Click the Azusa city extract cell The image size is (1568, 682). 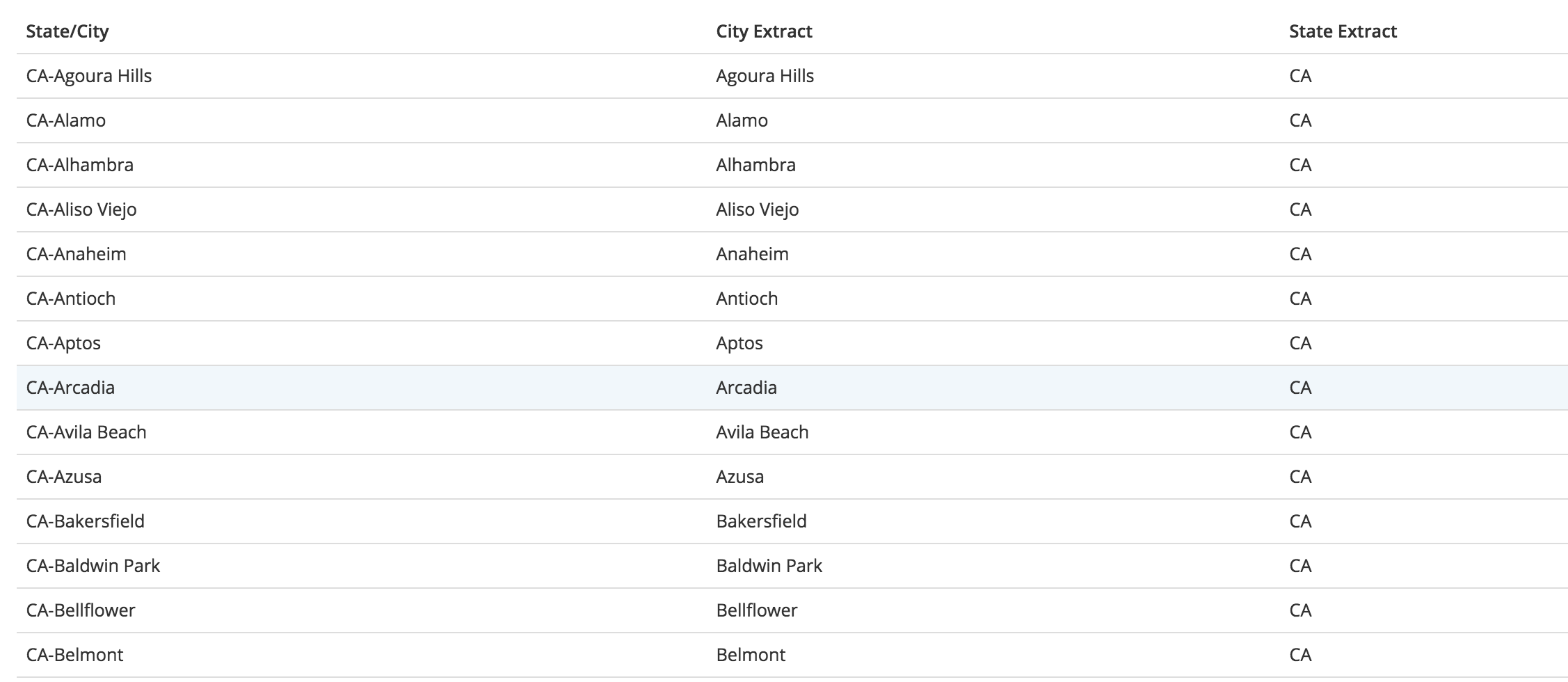click(739, 477)
